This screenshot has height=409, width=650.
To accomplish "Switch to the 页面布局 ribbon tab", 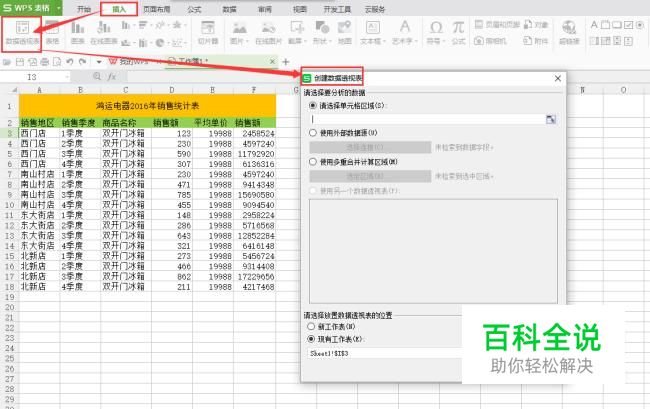I will [156, 9].
